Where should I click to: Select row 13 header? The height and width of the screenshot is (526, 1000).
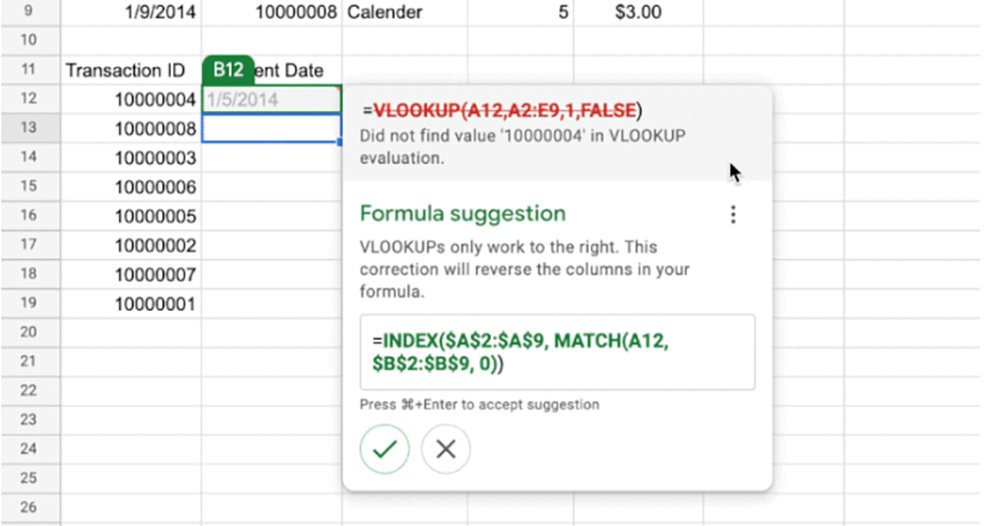(x=30, y=128)
